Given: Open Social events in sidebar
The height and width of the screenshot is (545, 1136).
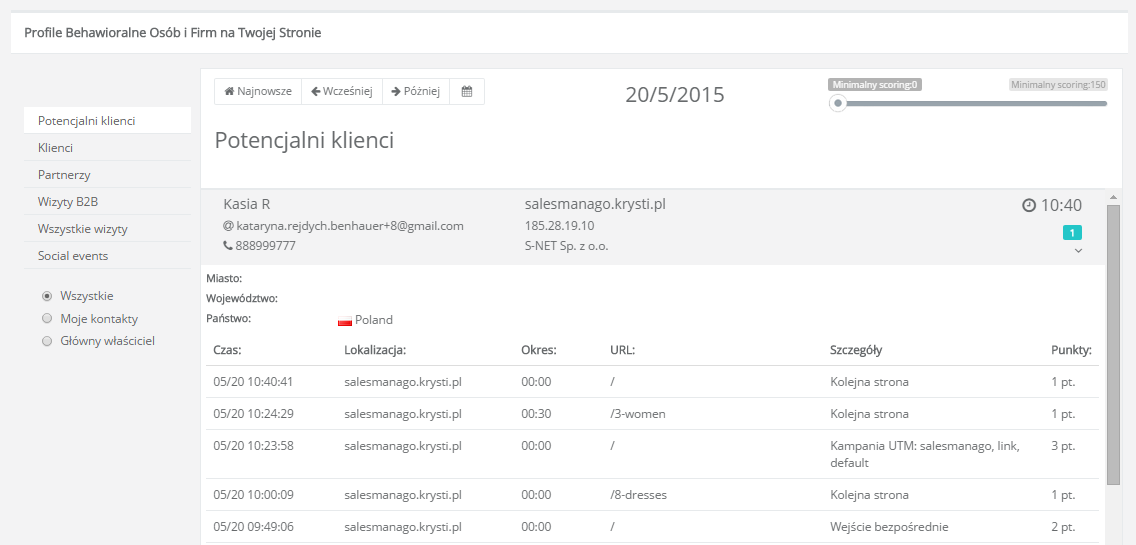Looking at the screenshot, I should click(x=73, y=256).
